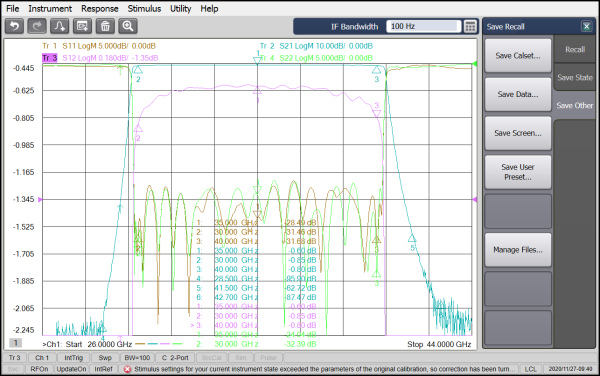The width and height of the screenshot is (600, 376).
Task: Click the Save Screen... button
Action: point(518,133)
